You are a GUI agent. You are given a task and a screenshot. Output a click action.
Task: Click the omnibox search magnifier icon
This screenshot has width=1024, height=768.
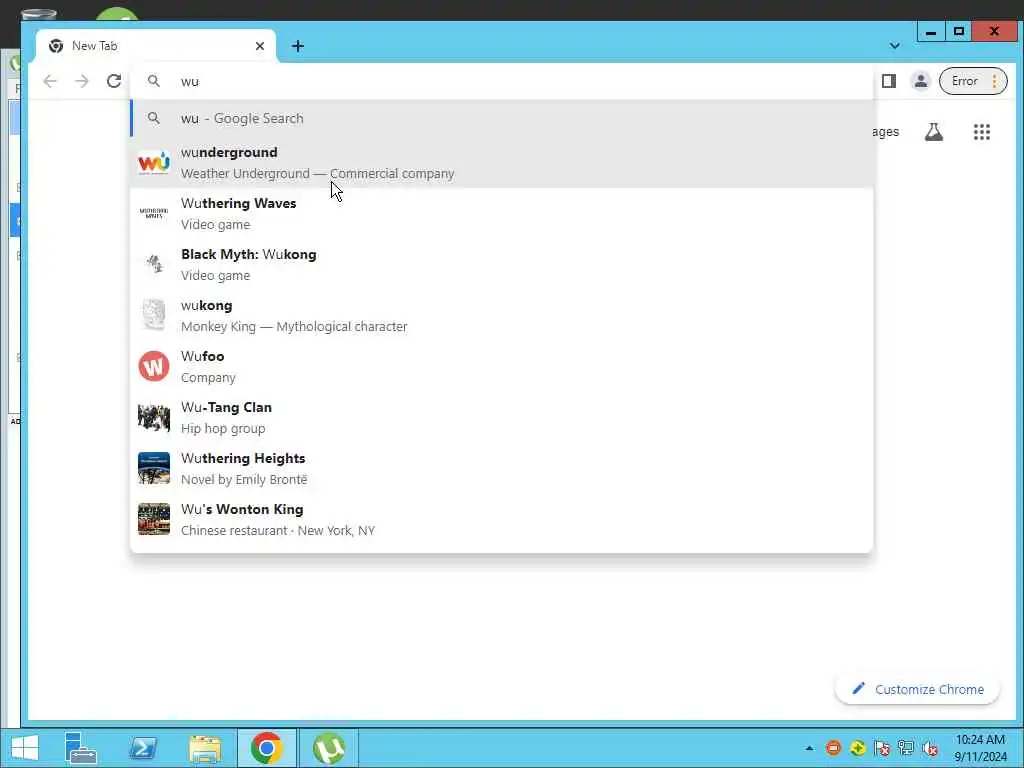[x=153, y=81]
